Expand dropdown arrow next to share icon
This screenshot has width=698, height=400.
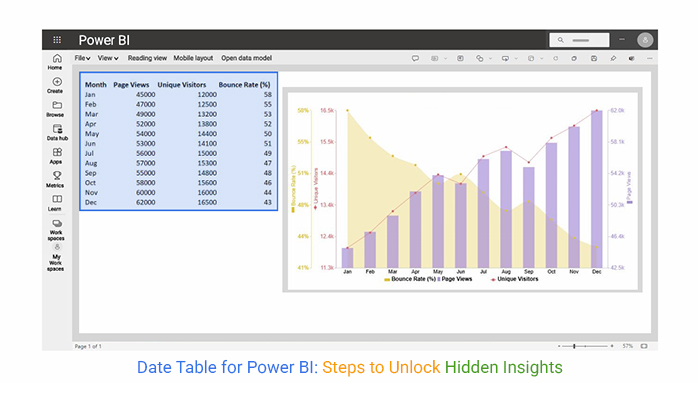tap(491, 58)
